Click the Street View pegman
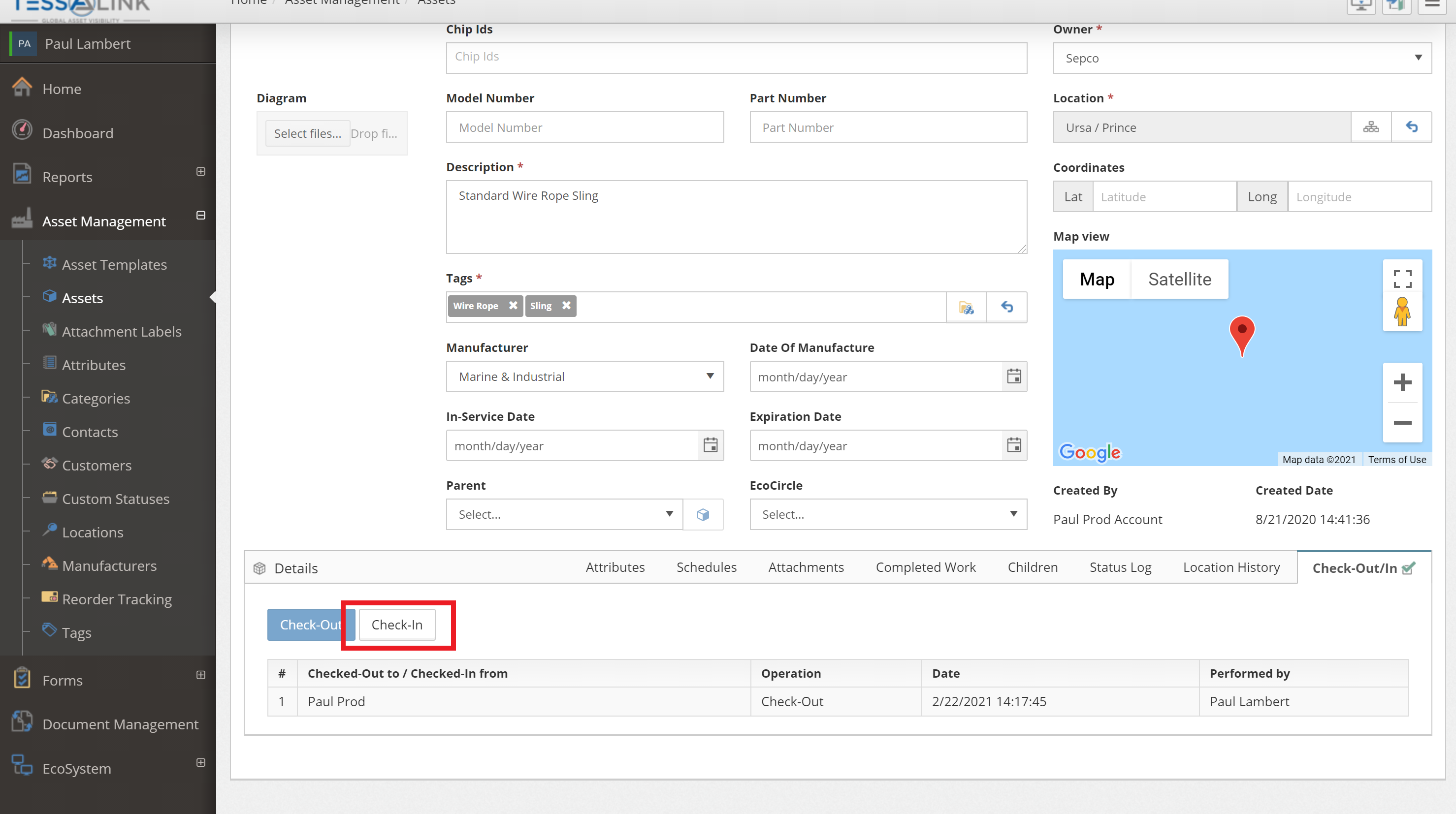 pos(1402,312)
